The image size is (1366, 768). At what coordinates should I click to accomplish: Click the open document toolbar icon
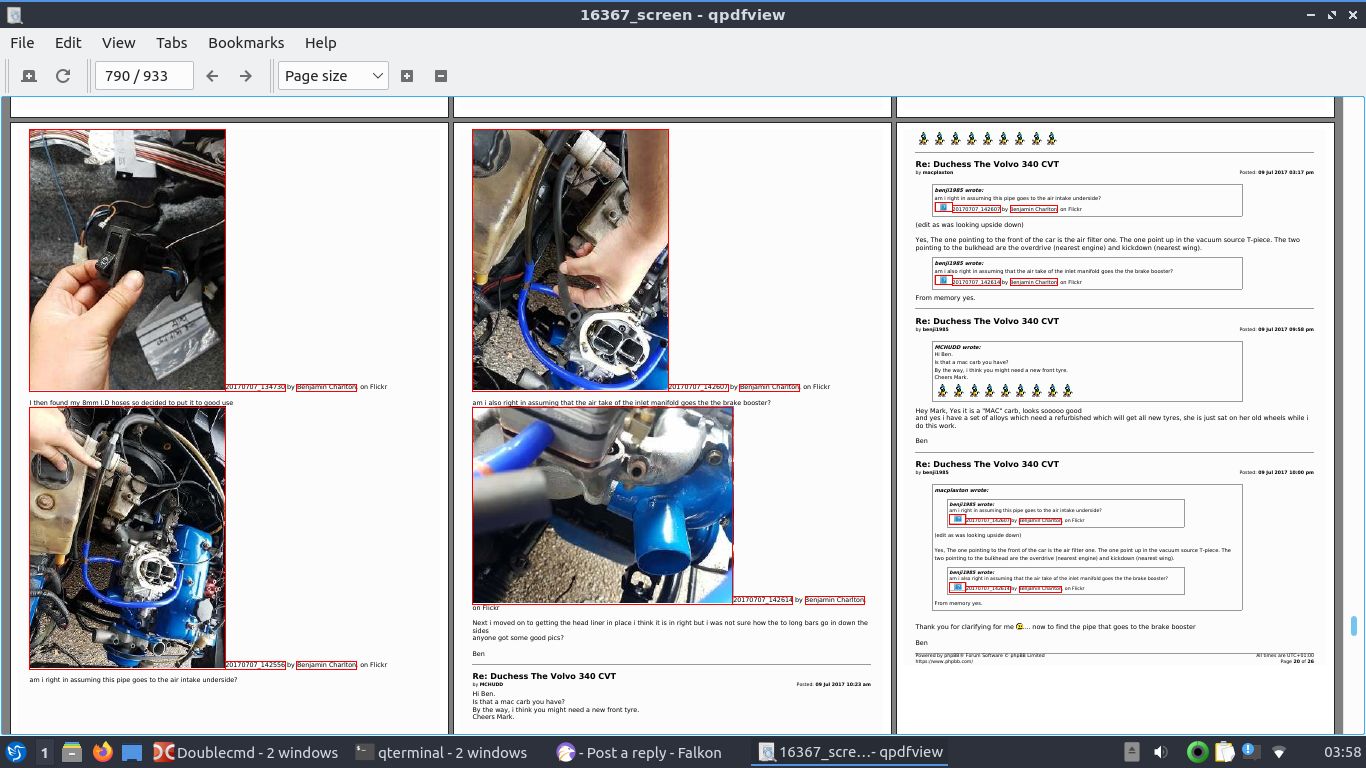(29, 76)
